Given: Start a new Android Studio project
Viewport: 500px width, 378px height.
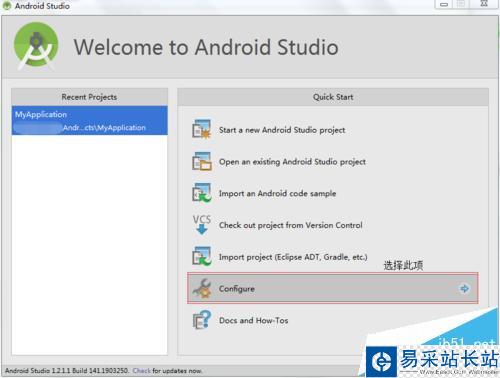Looking at the screenshot, I should [x=282, y=130].
